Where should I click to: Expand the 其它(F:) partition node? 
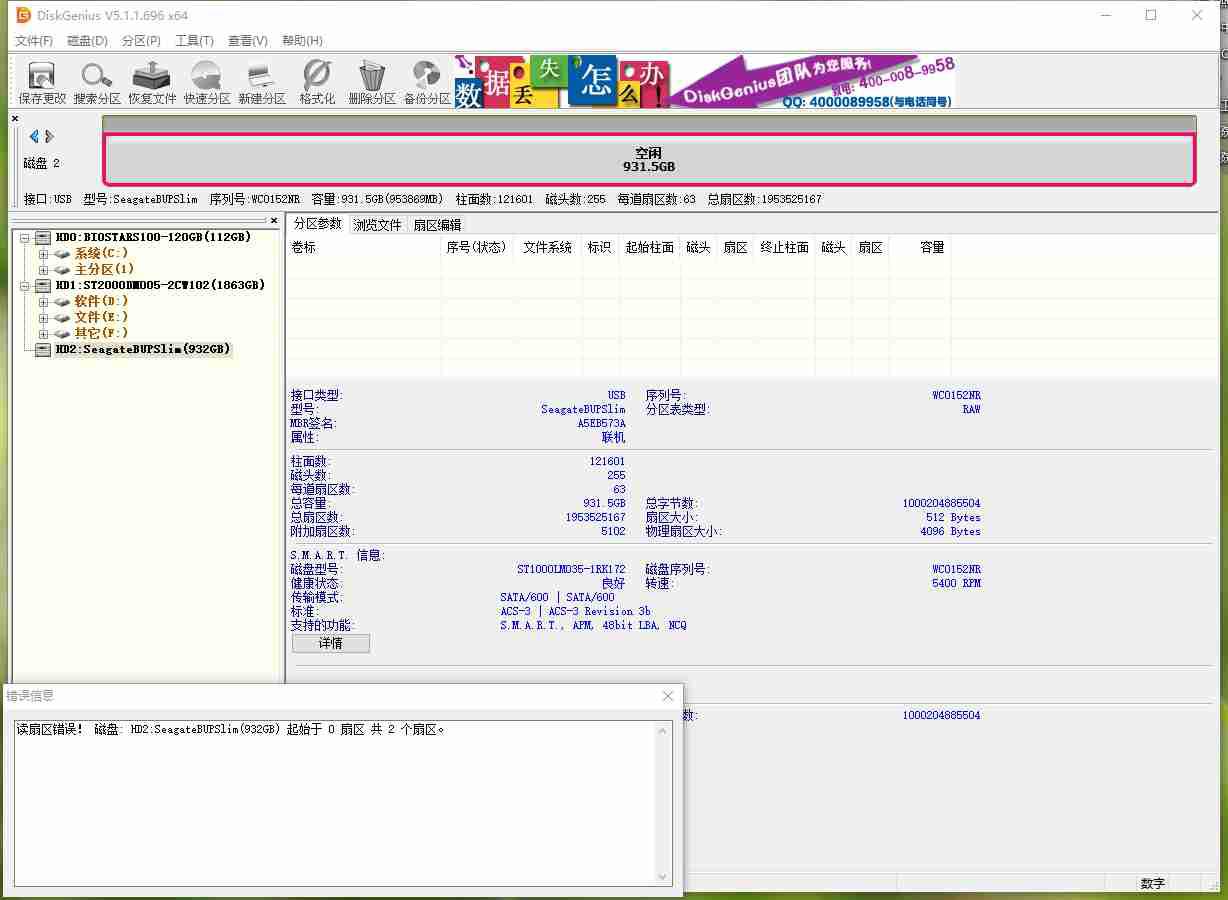(43, 334)
